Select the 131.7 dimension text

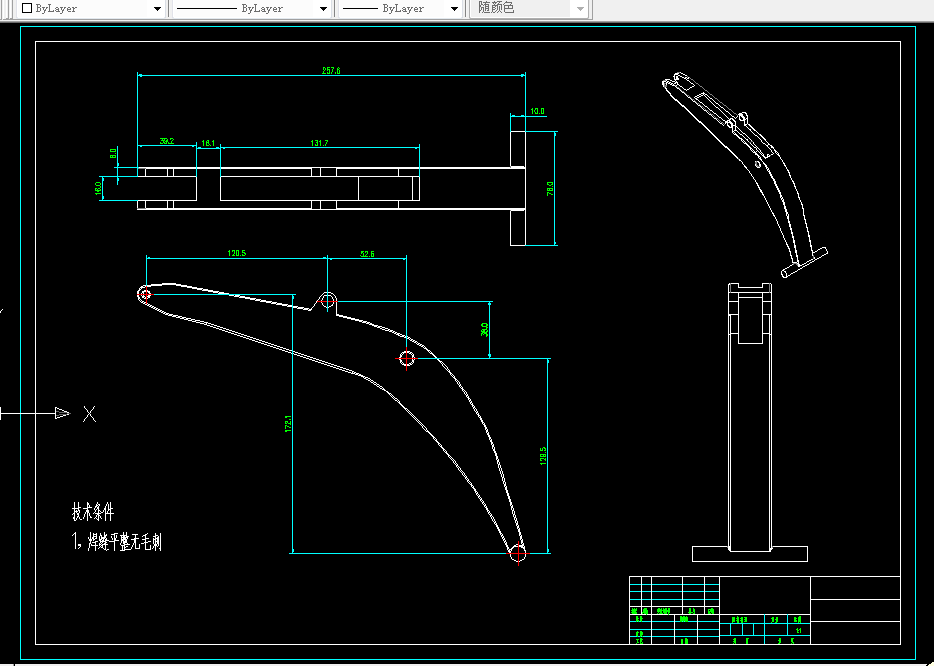pyautogui.click(x=319, y=143)
